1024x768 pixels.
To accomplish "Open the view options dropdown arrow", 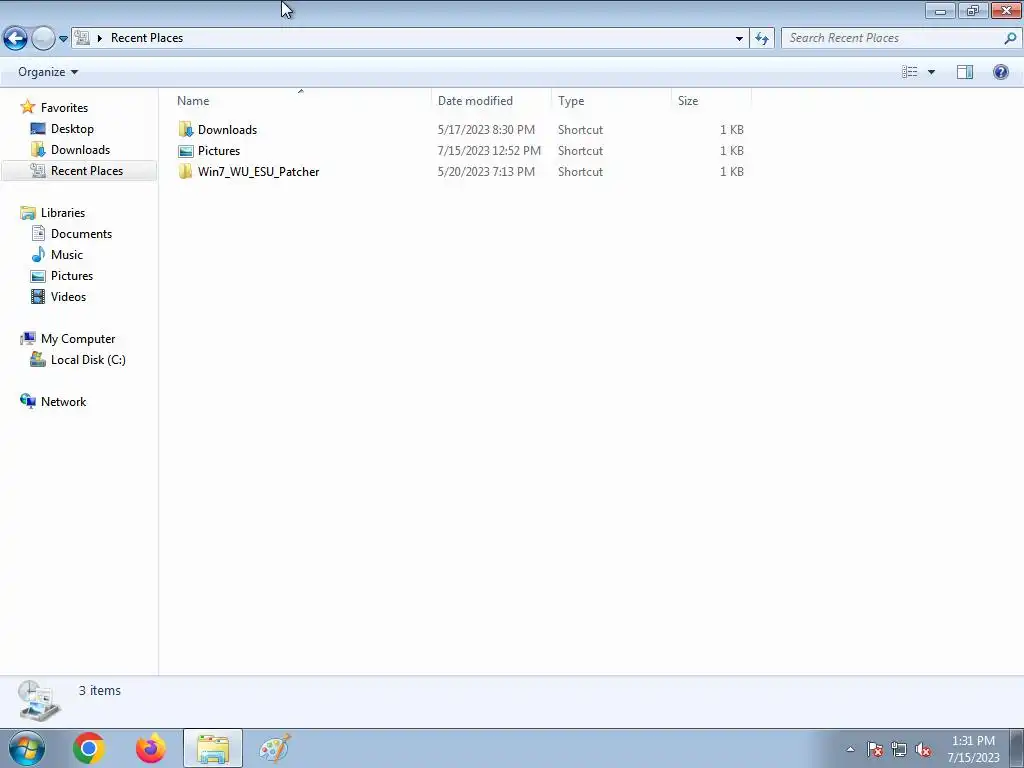I will 931,72.
